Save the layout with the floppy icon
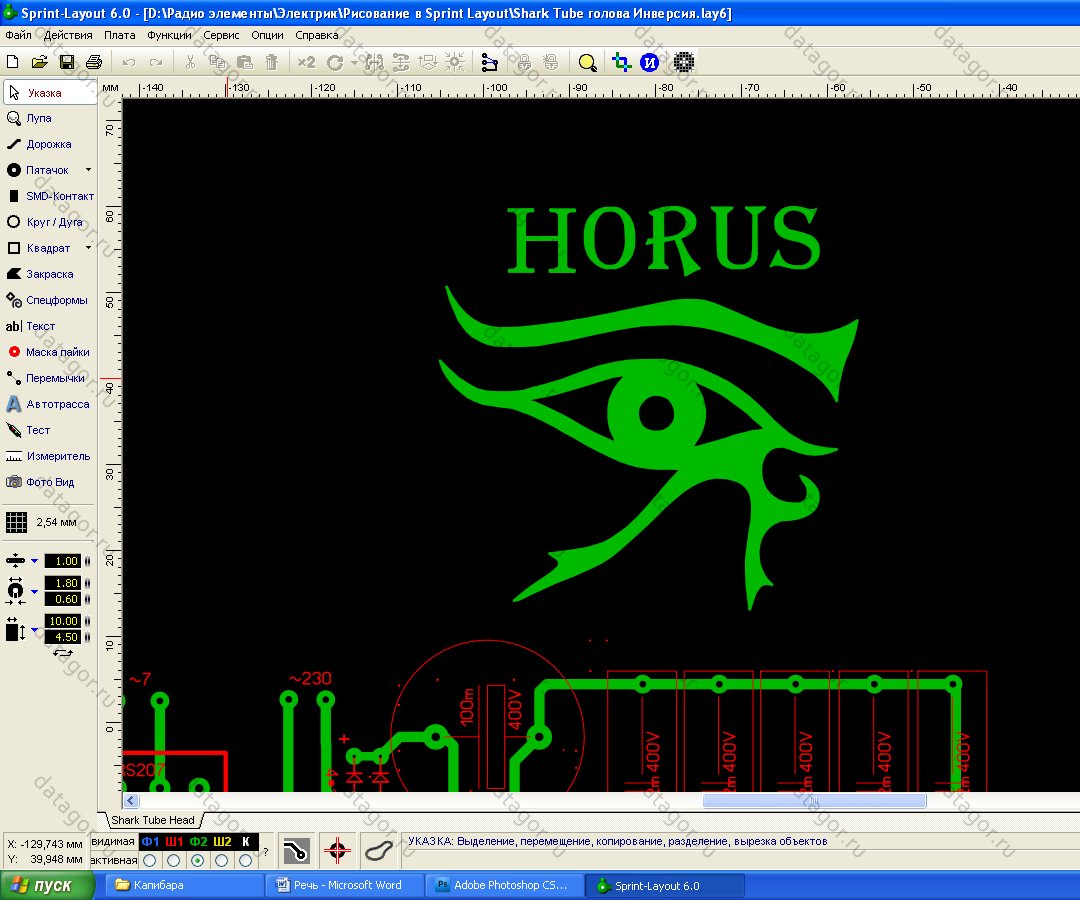The height and width of the screenshot is (900, 1080). [x=67, y=62]
